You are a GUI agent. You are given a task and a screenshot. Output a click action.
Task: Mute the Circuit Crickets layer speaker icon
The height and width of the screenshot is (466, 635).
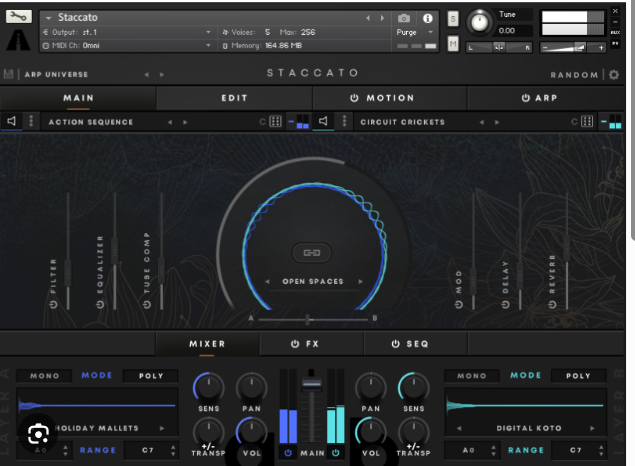coord(323,121)
